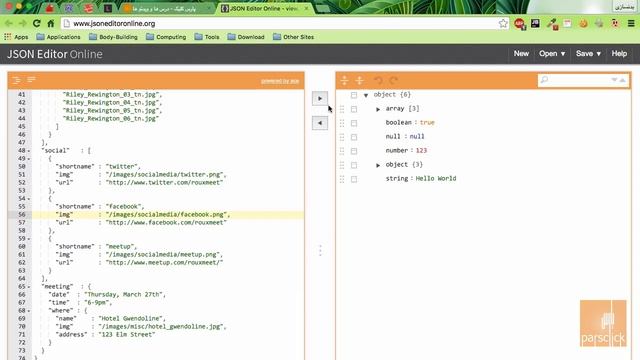Copy tree to code with the left arrow
The height and width of the screenshot is (360, 640).
pyautogui.click(x=320, y=123)
